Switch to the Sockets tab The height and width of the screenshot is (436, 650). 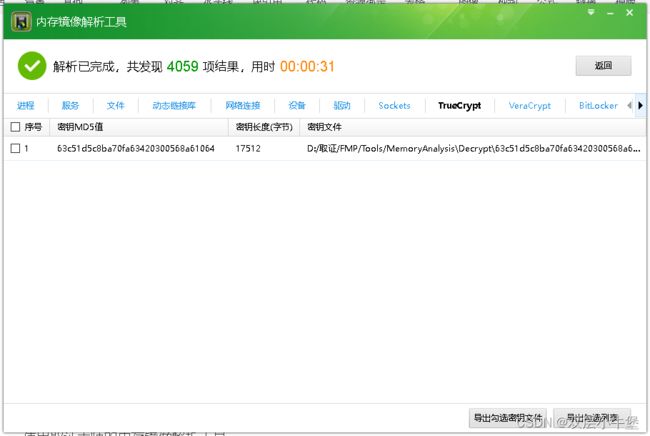tap(394, 106)
